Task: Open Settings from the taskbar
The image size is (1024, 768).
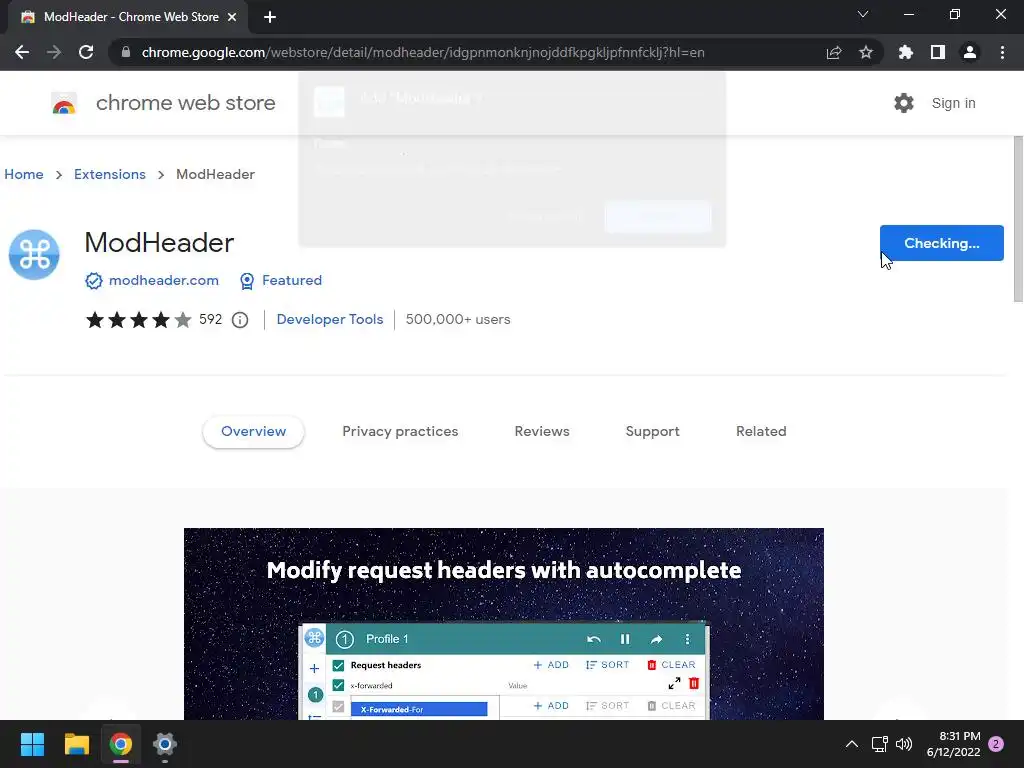Action: click(x=165, y=744)
